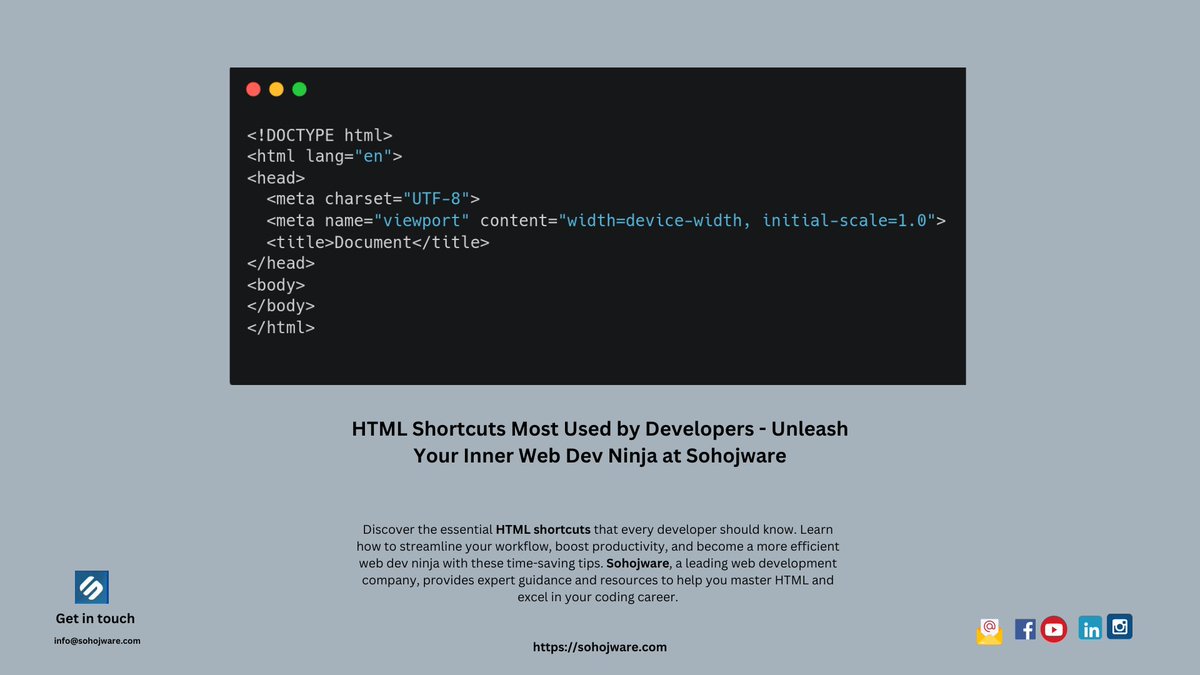Open the Instagram icon
Screen dimensions: 1200x675
coord(1120,627)
